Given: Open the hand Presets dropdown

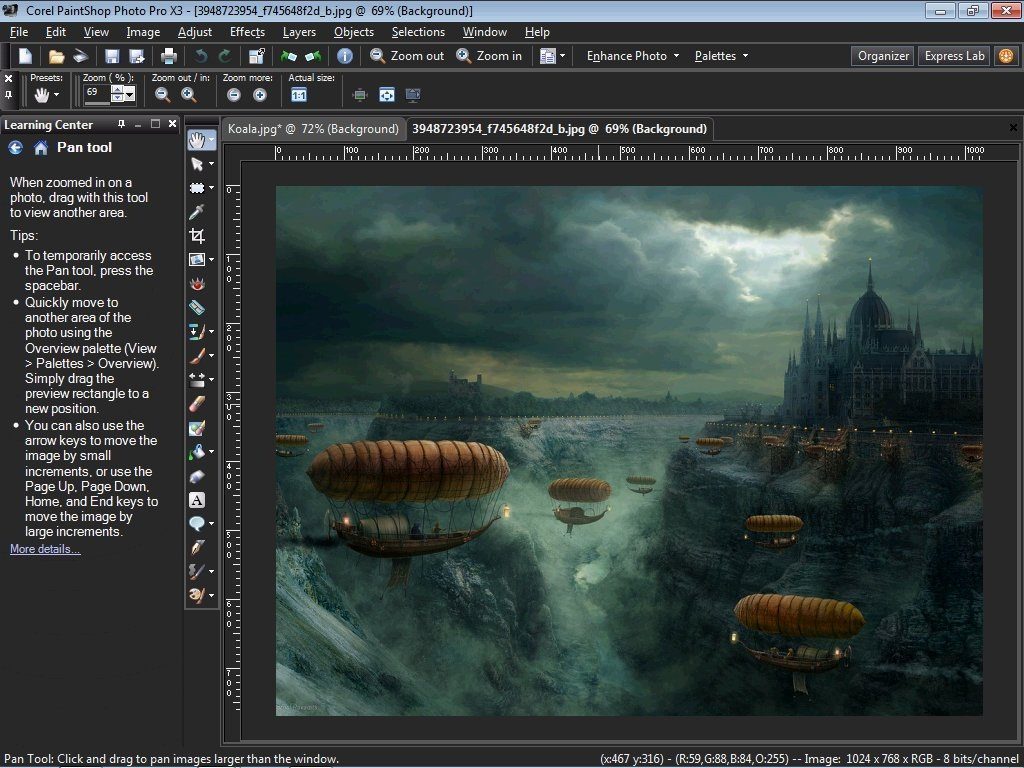Looking at the screenshot, I should (47, 95).
